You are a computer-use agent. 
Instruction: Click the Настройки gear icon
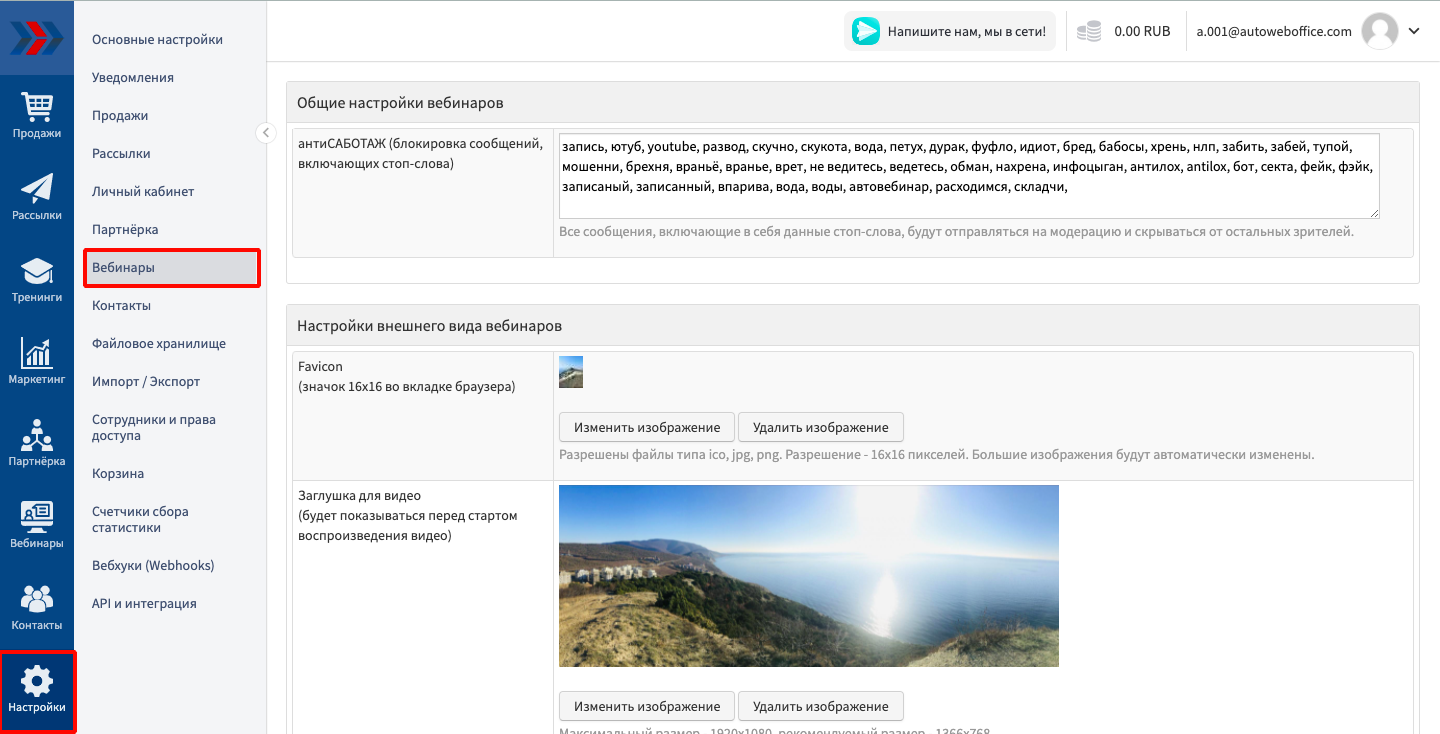(37, 682)
